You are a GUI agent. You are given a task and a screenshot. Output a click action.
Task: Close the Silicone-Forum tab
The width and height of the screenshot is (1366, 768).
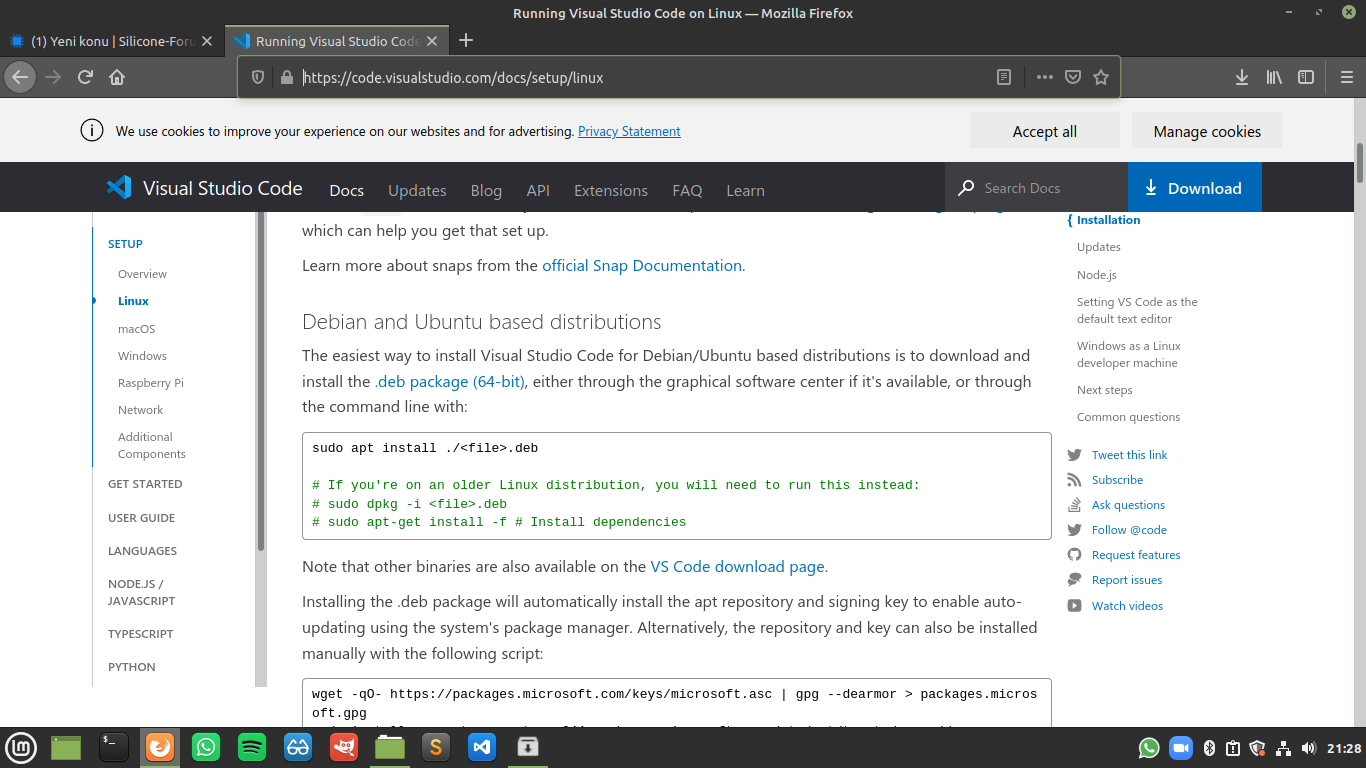click(207, 41)
